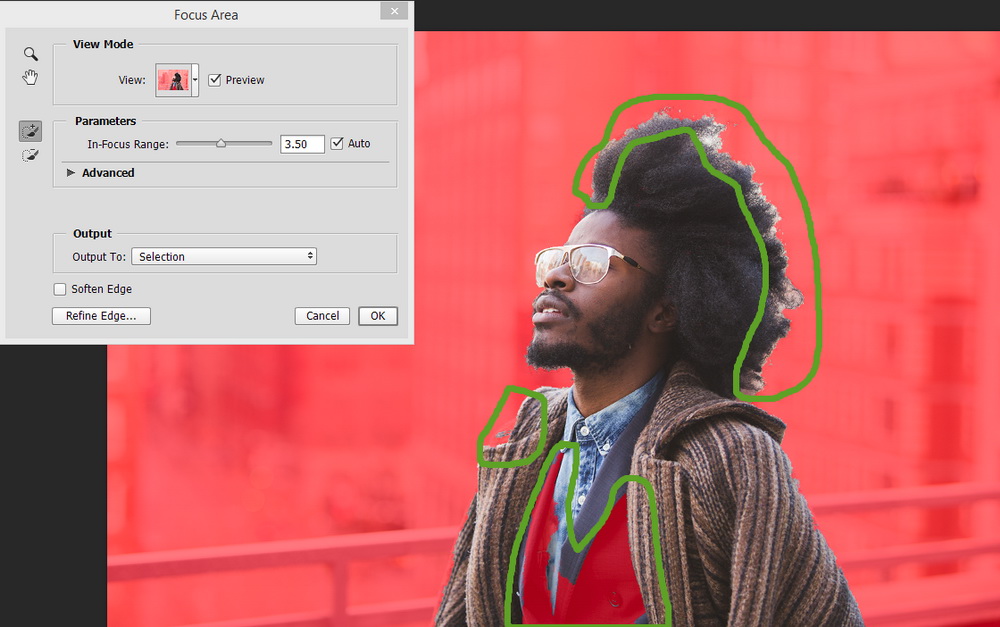The height and width of the screenshot is (627, 1000).
Task: Expand the Advanced parameters section
Action: [x=71, y=173]
